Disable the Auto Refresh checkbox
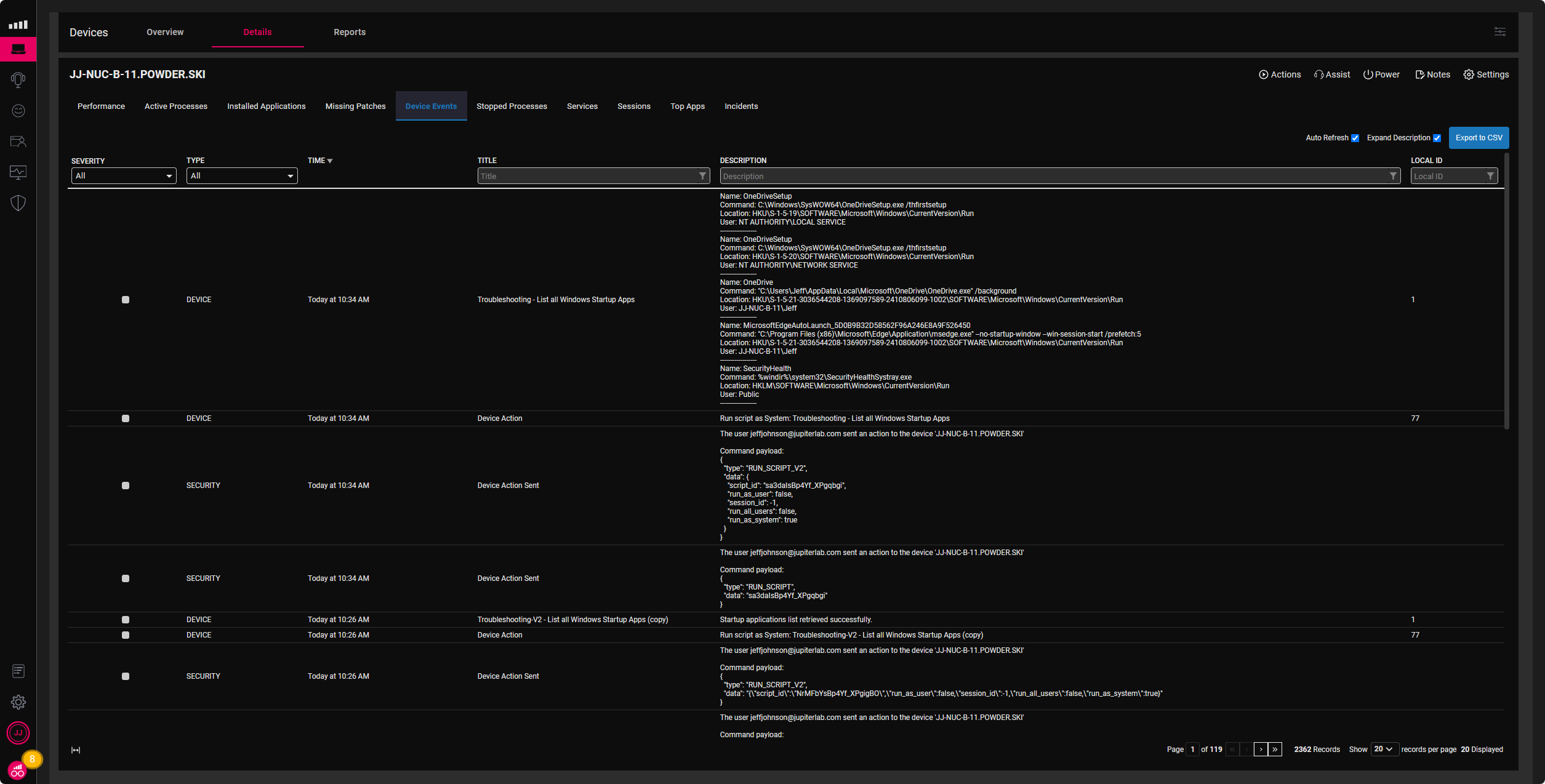The width and height of the screenshot is (1545, 784). [x=1355, y=138]
